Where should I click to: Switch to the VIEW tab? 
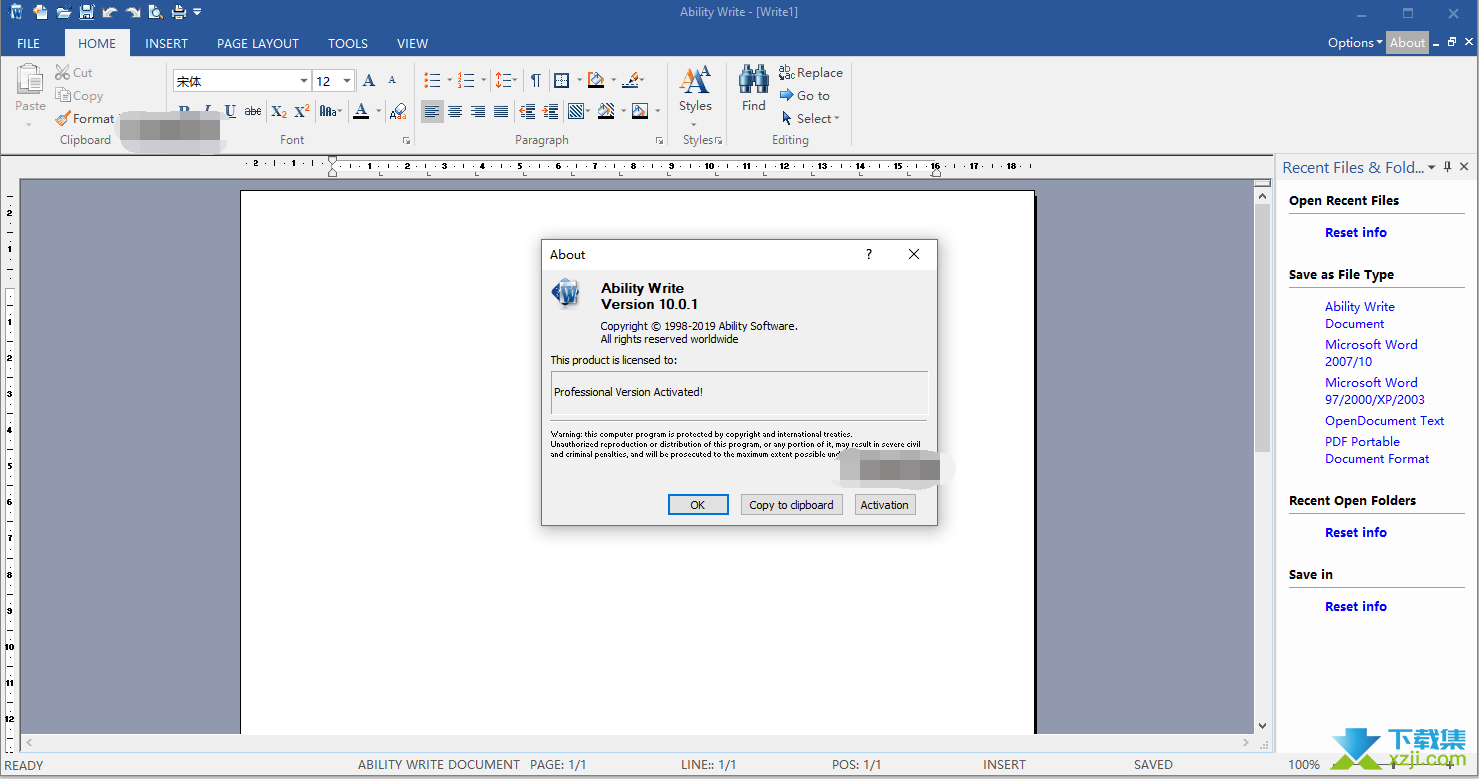(412, 43)
